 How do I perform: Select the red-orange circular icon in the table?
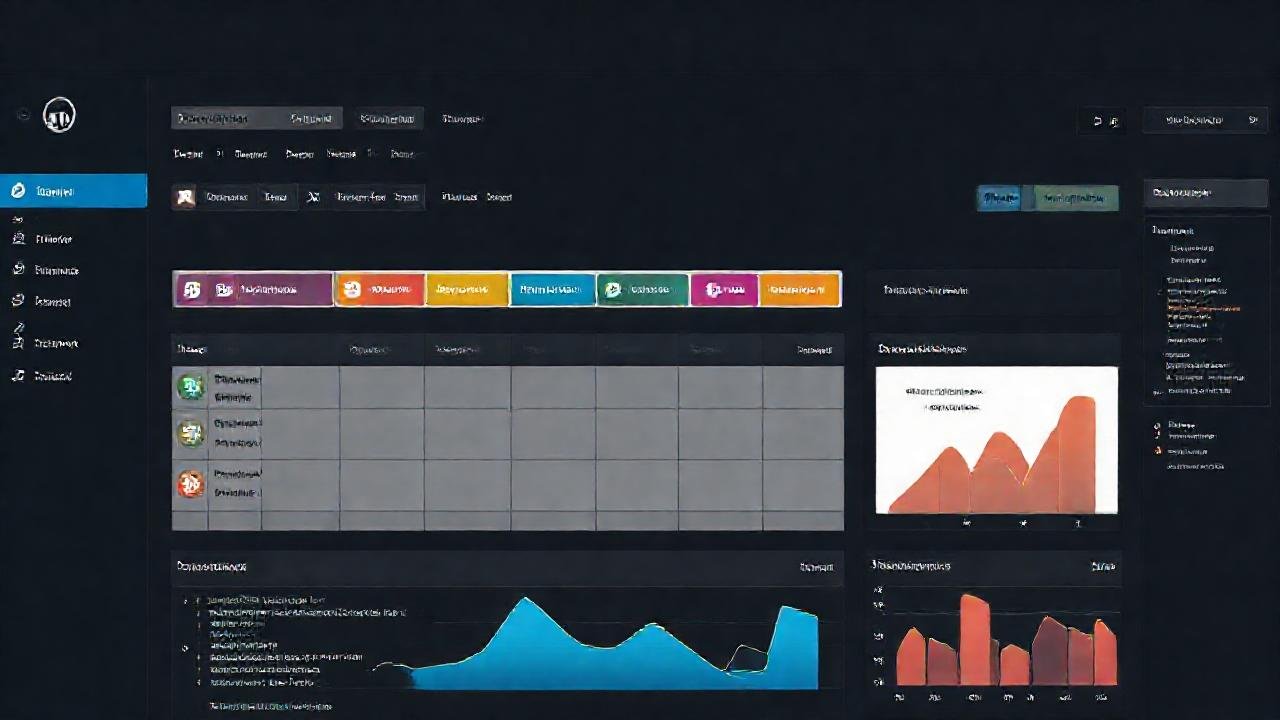click(x=190, y=484)
